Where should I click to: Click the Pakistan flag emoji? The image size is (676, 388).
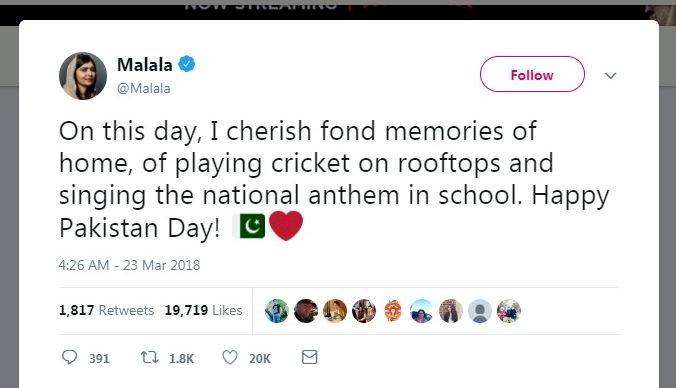pyautogui.click(x=249, y=226)
